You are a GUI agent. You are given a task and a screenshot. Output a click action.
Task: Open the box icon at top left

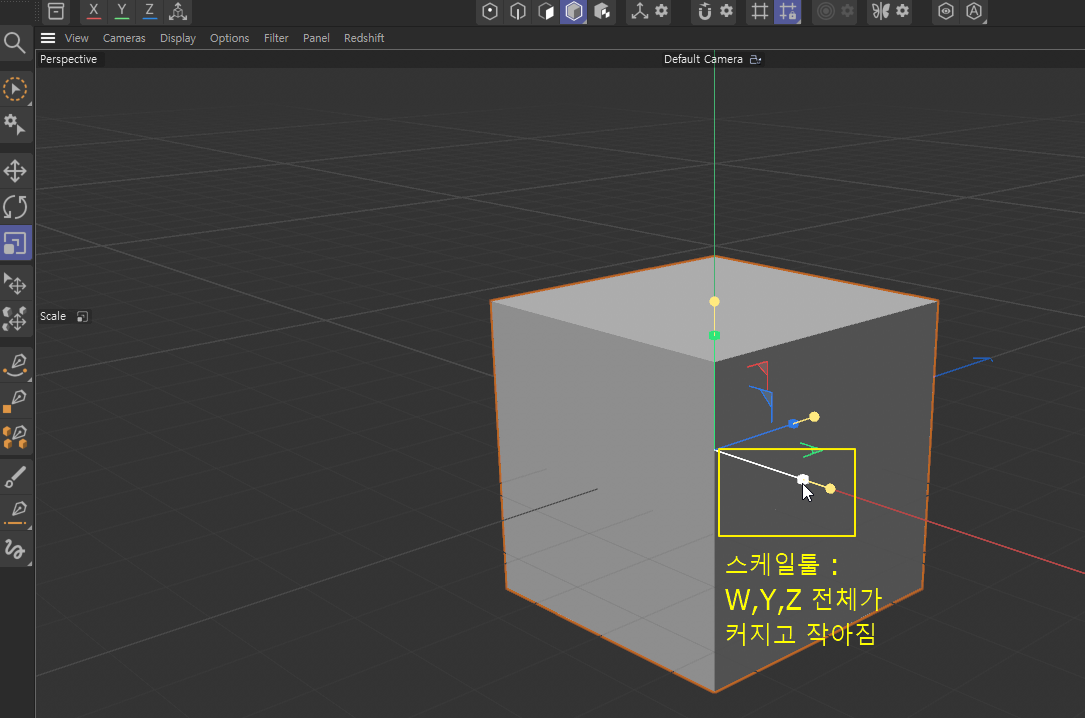(x=56, y=11)
